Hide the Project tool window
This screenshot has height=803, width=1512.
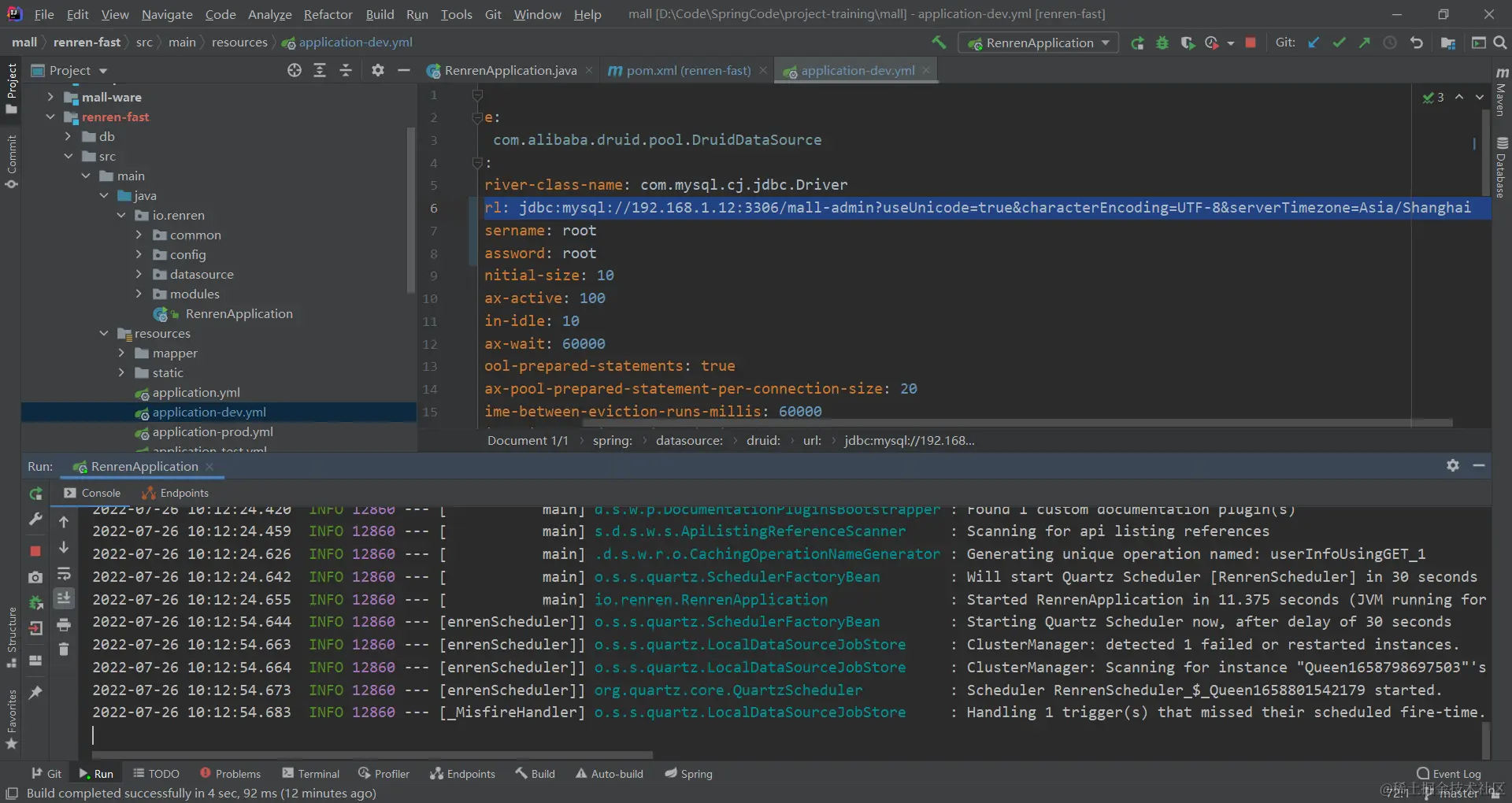click(x=404, y=70)
